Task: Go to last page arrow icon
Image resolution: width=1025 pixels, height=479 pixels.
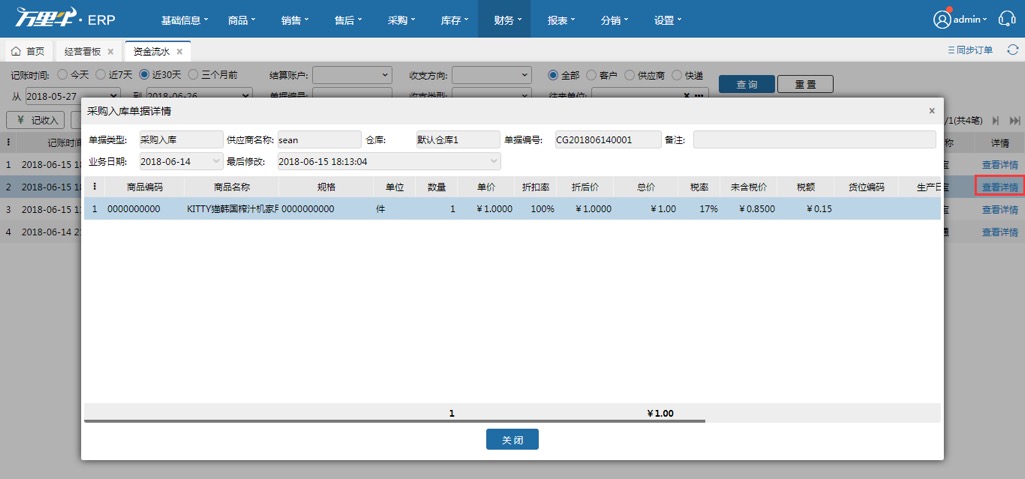Action: [1015, 120]
